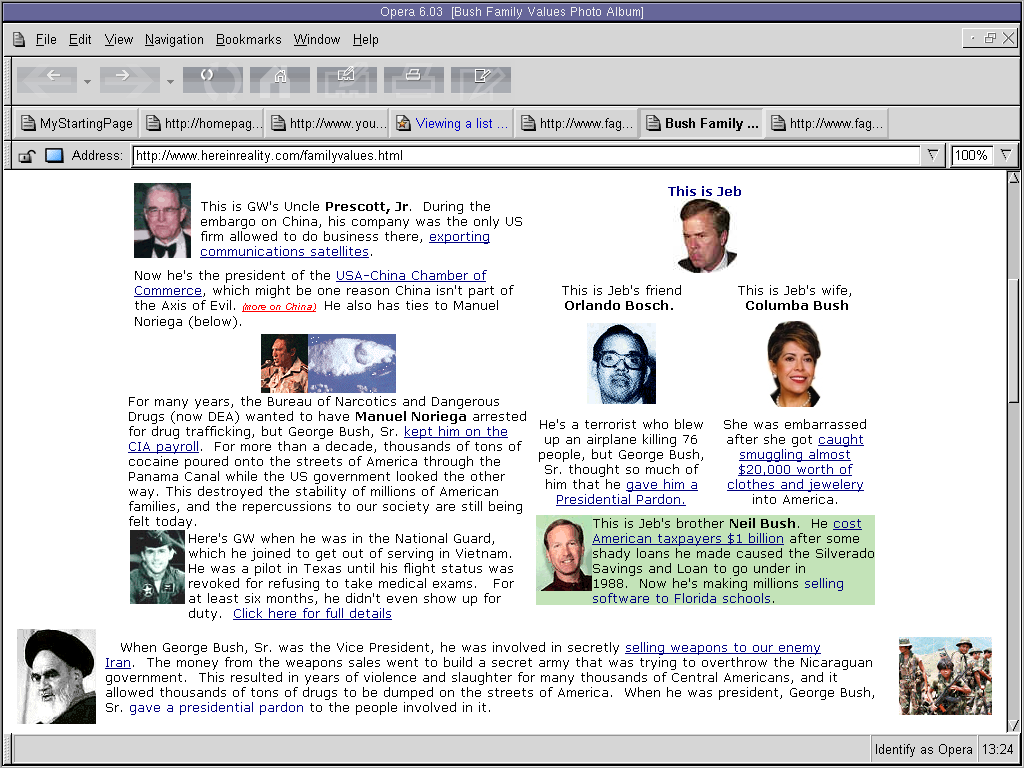Switch to the MyStartingPage tab

[76, 123]
